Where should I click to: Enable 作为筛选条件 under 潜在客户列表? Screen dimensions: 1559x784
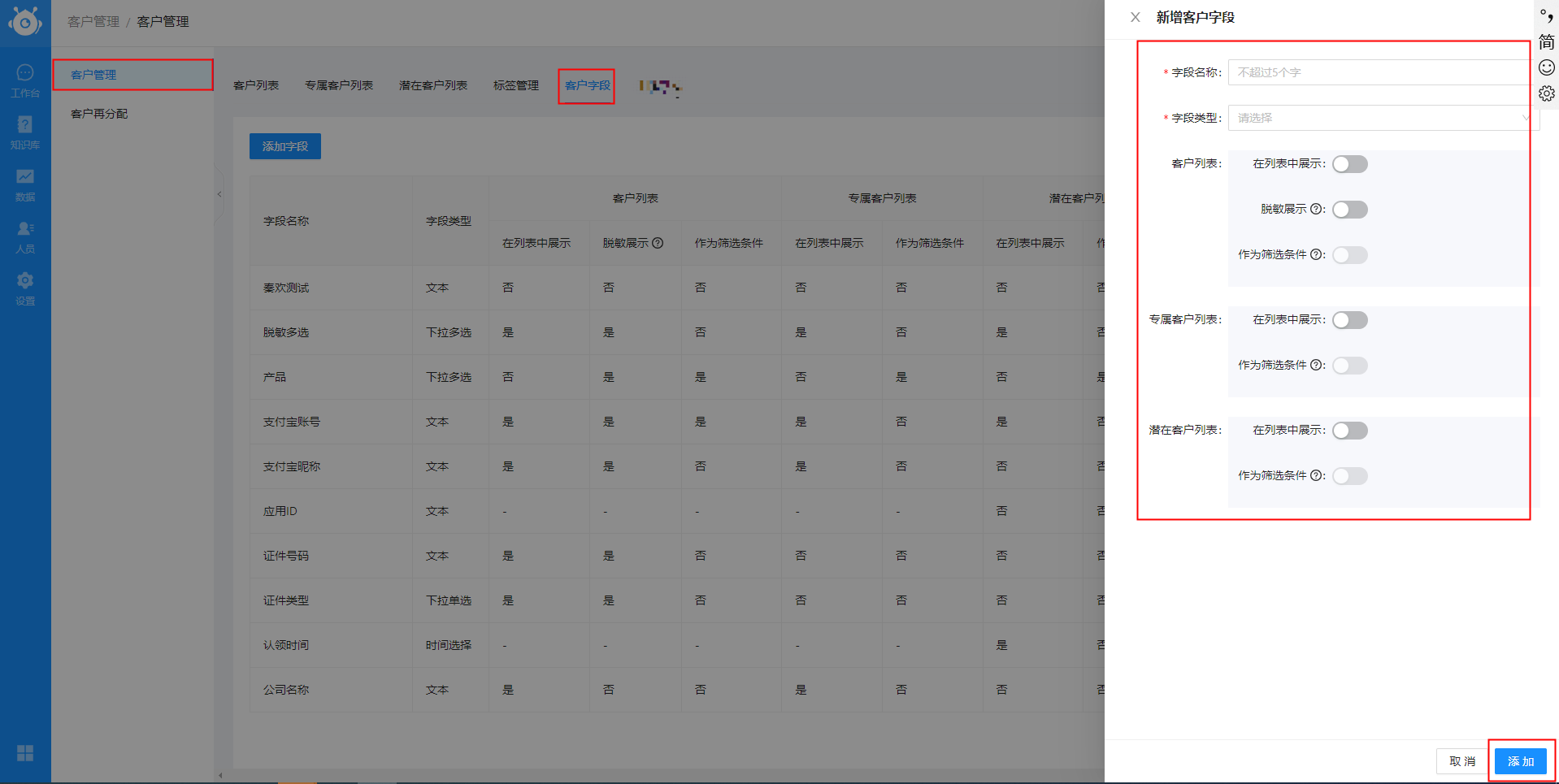pyautogui.click(x=1349, y=476)
